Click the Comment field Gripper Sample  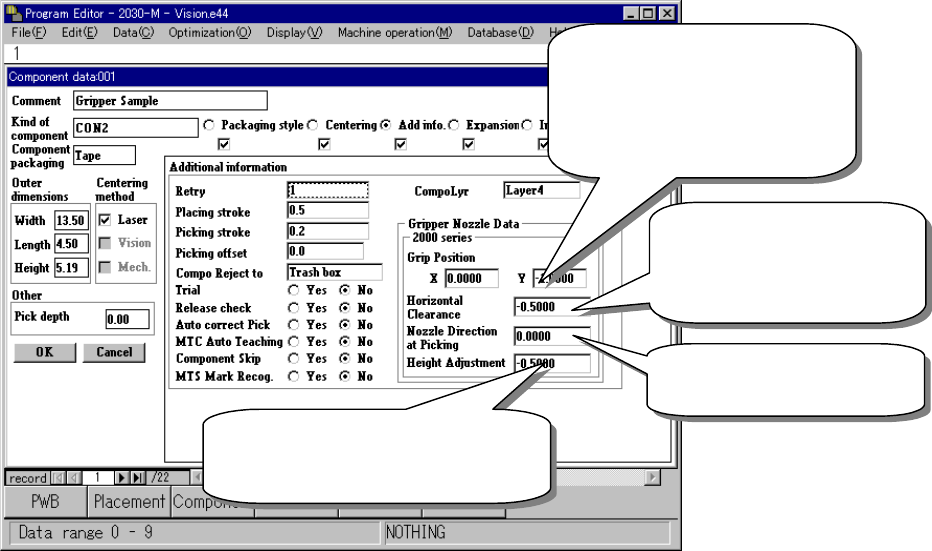click(x=170, y=100)
